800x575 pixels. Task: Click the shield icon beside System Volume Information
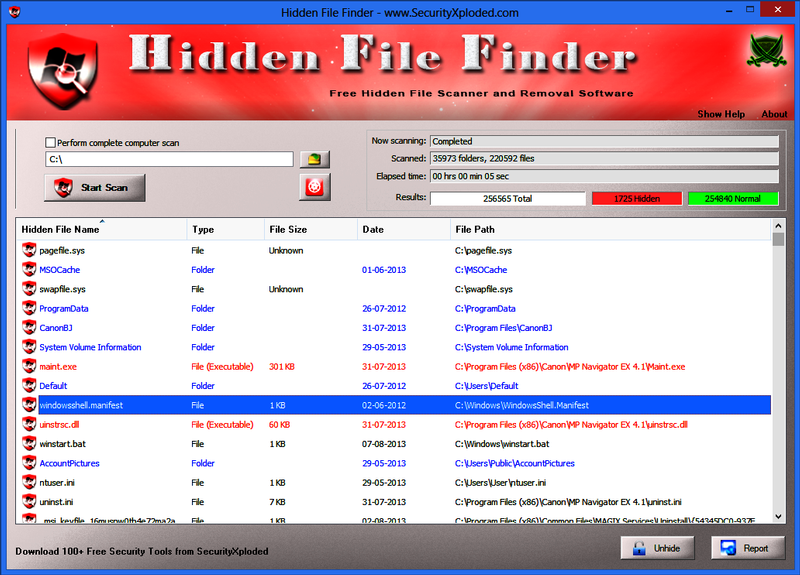[29, 347]
